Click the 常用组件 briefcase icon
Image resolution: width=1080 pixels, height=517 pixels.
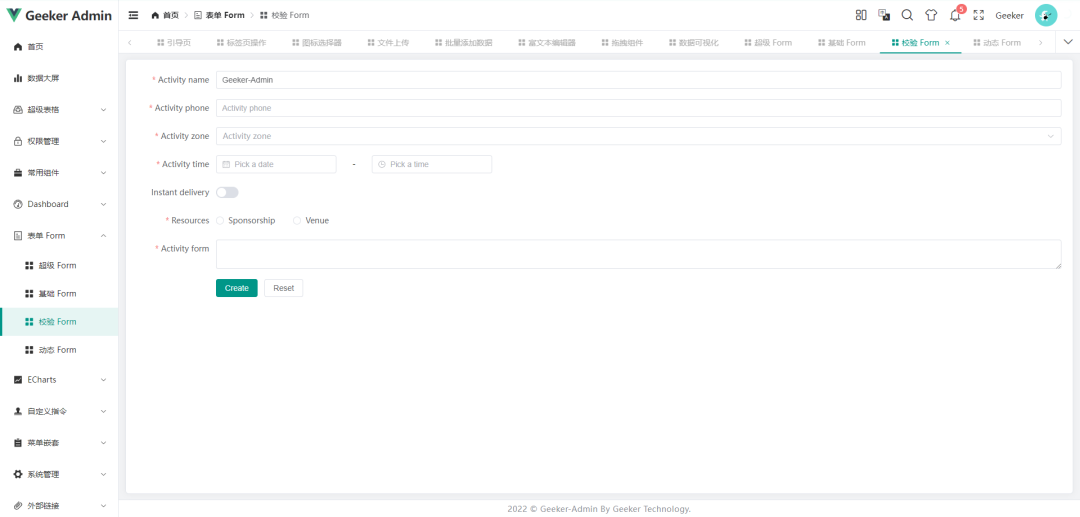[x=18, y=173]
